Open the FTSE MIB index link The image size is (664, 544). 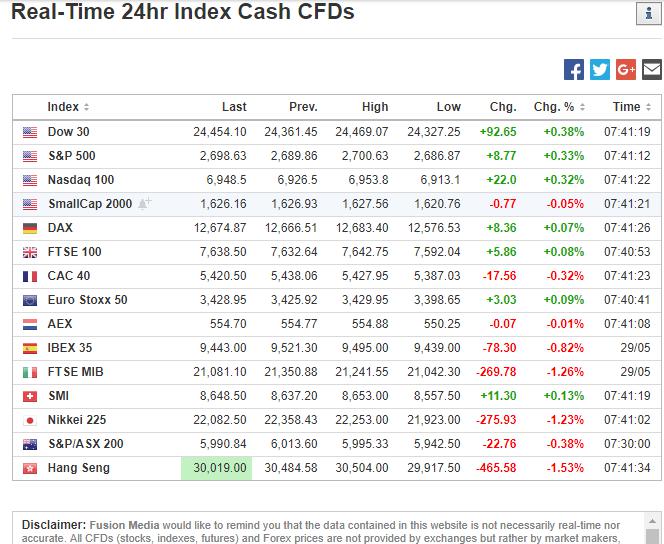(75, 372)
